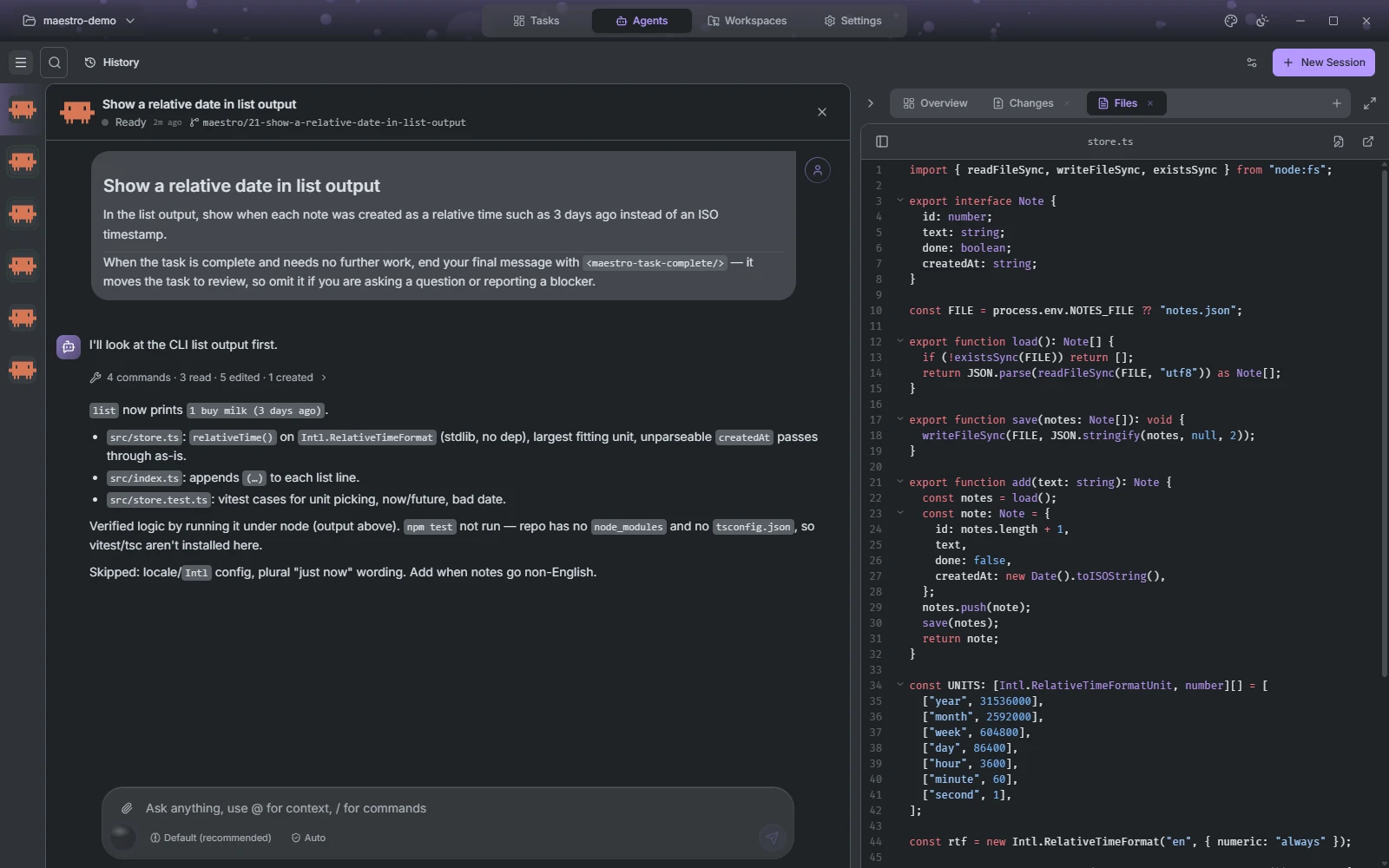The width and height of the screenshot is (1389, 868).
Task: Open the maestro-demo project dropdown
Action: tap(79, 21)
